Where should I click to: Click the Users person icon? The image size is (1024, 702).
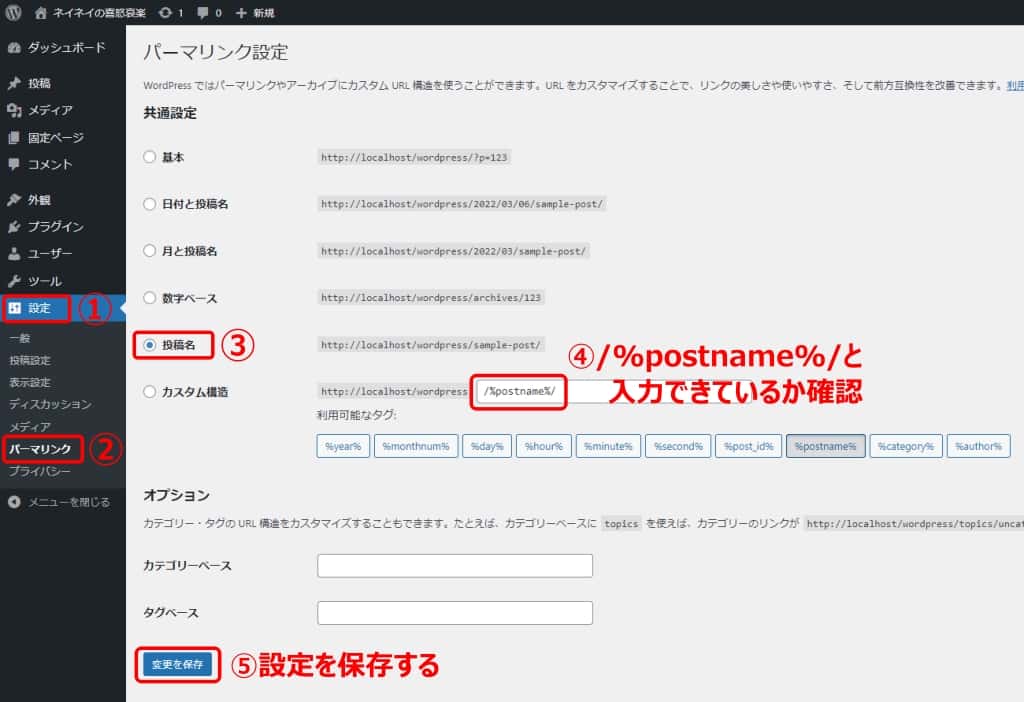coord(14,254)
